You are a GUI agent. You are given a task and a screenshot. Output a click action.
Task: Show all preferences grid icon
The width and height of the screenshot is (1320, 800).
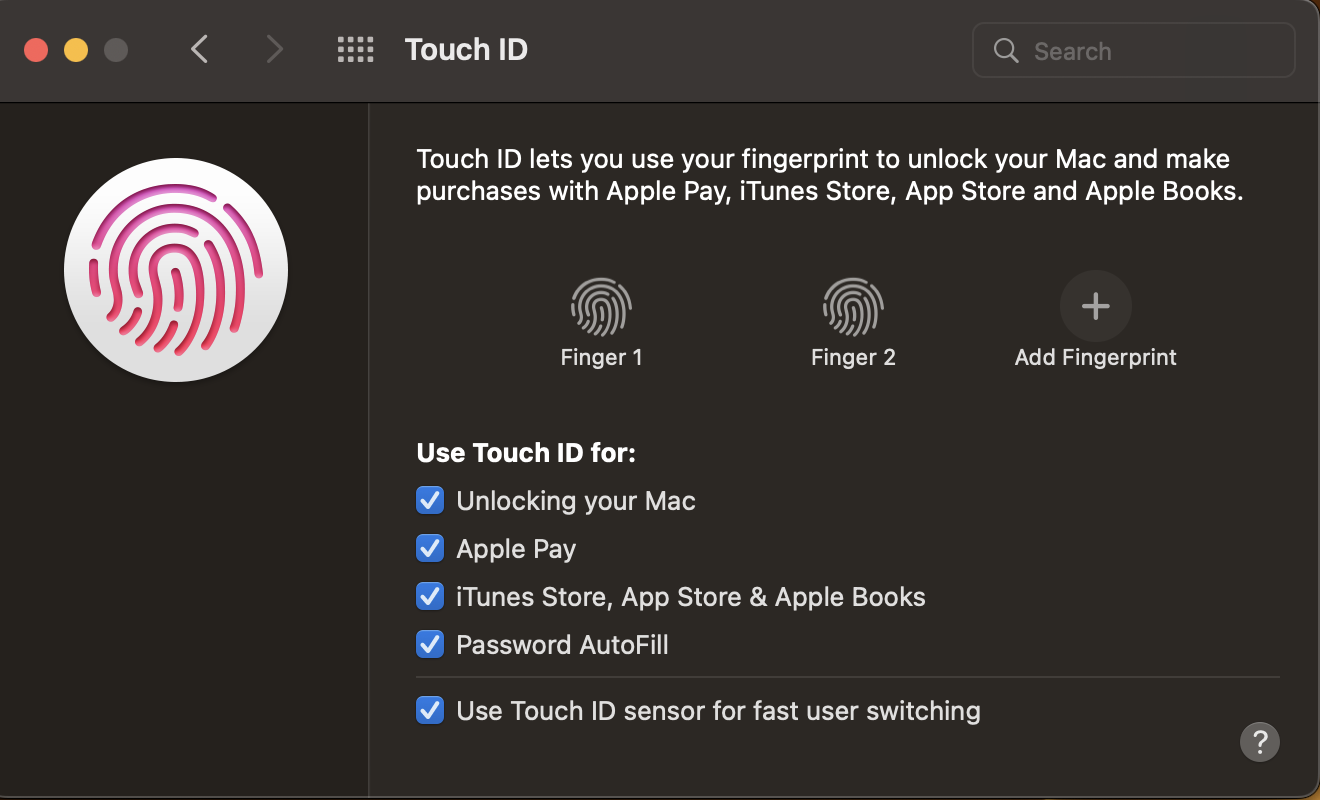point(355,50)
